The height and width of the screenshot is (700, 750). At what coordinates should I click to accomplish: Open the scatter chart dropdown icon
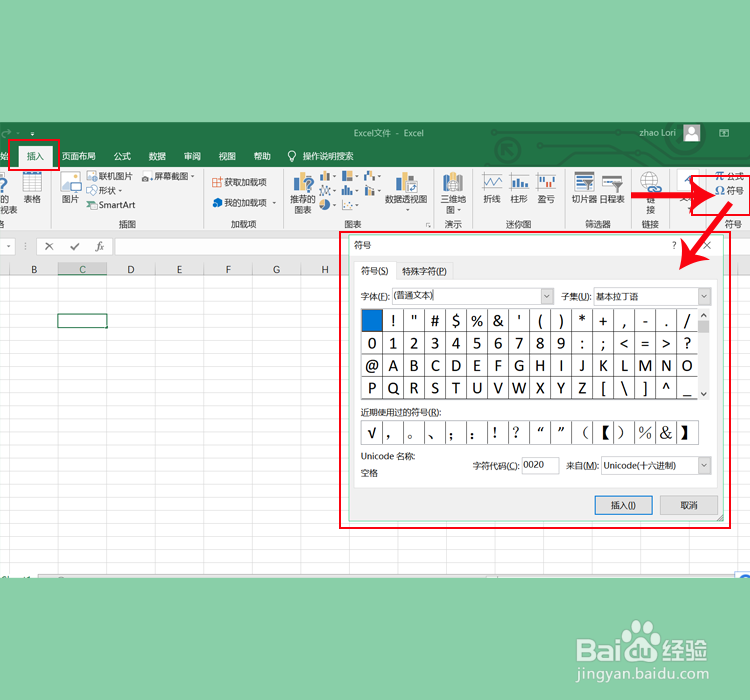click(x=350, y=205)
